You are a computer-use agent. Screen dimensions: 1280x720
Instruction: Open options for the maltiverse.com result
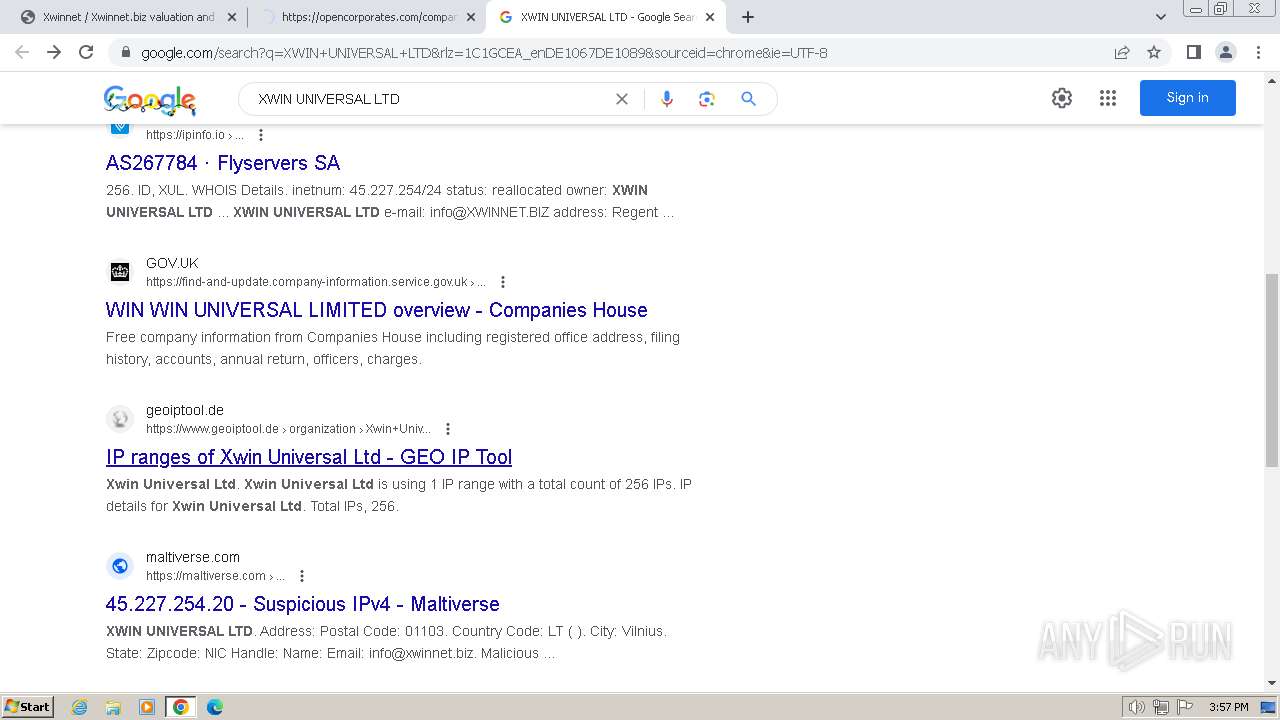[x=302, y=576]
